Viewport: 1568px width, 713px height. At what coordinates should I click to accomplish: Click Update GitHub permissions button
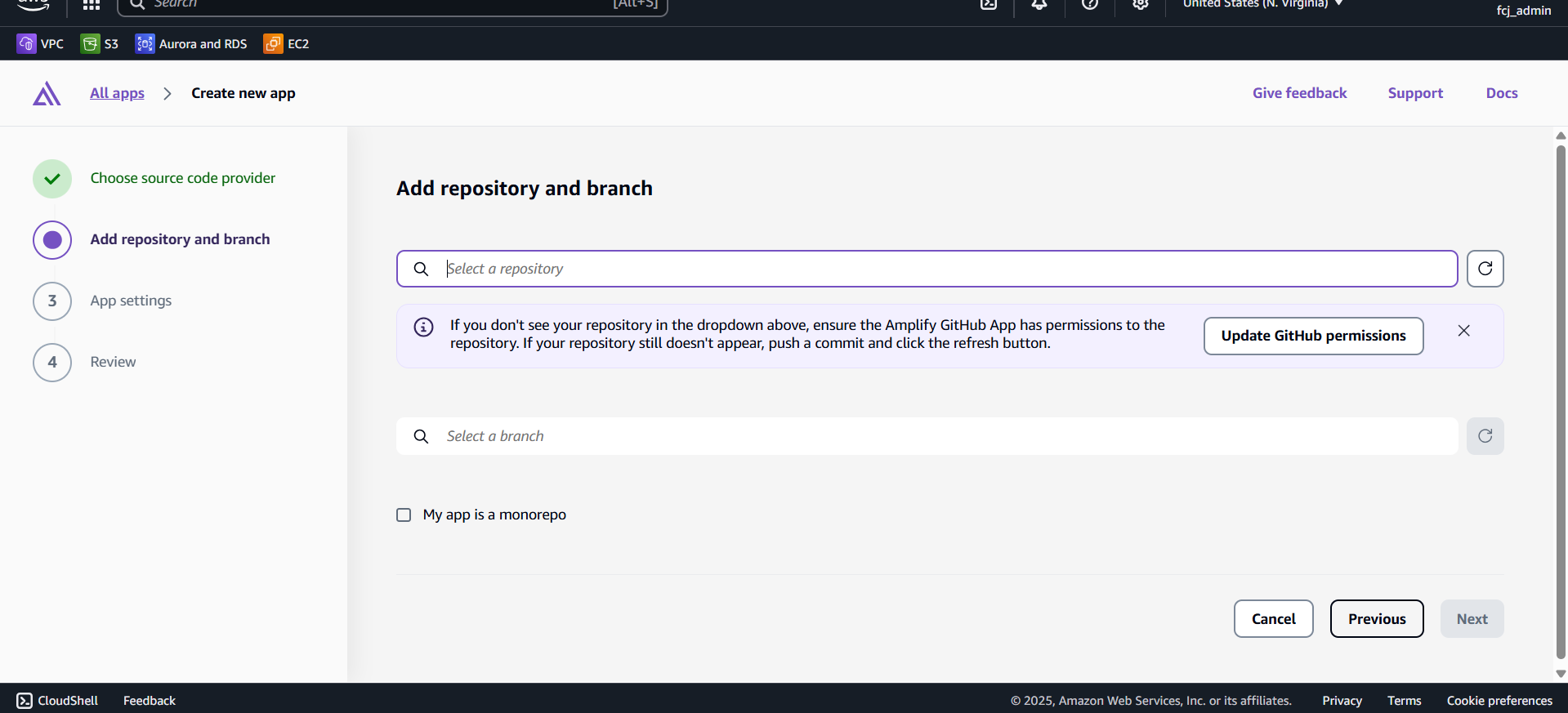coord(1313,336)
